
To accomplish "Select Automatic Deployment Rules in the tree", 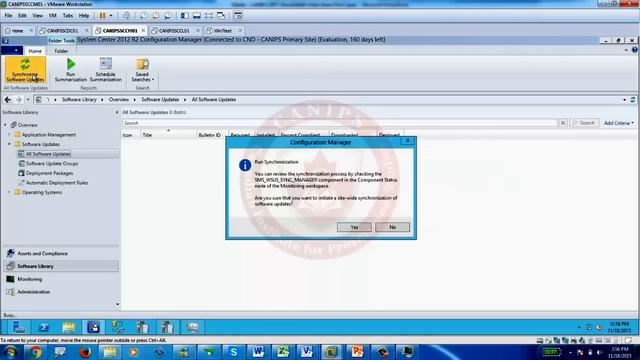I will tap(57, 183).
